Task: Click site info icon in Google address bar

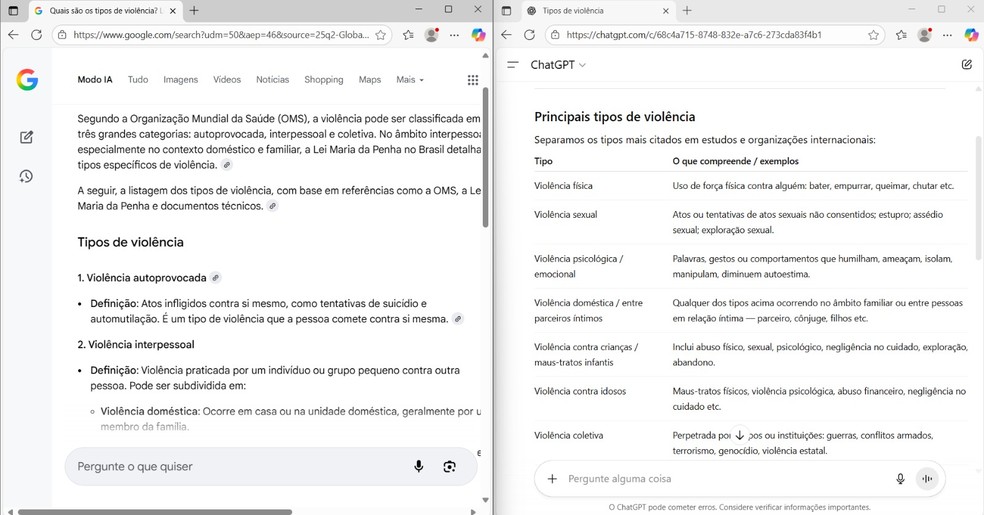Action: 62,35
